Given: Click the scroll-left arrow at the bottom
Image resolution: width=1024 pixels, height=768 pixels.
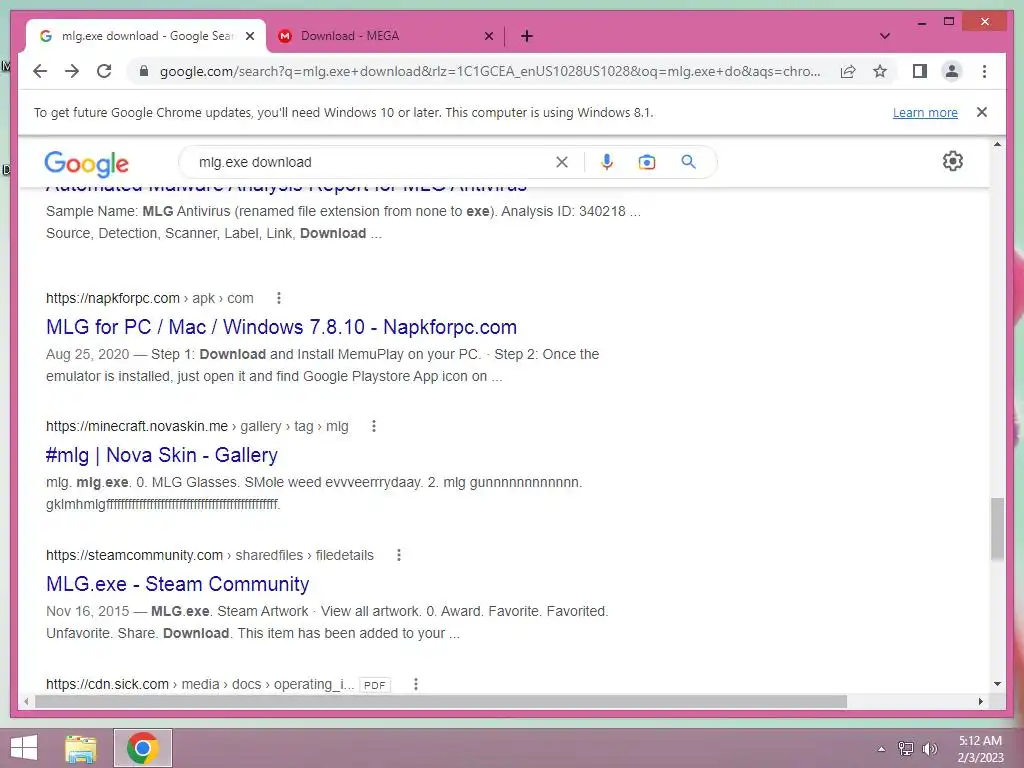Looking at the screenshot, I should (26, 701).
